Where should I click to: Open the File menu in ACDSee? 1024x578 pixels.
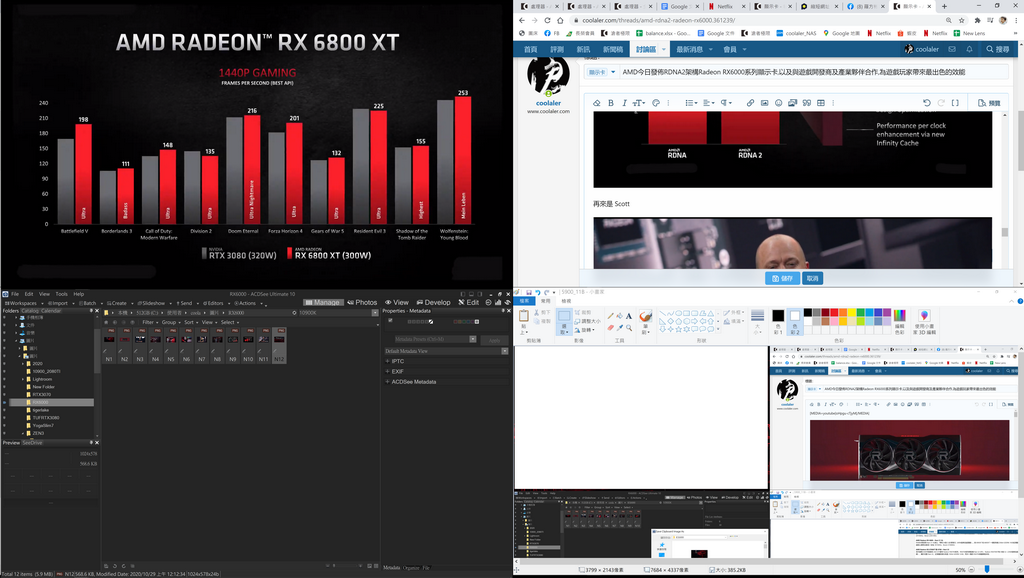coord(14,294)
